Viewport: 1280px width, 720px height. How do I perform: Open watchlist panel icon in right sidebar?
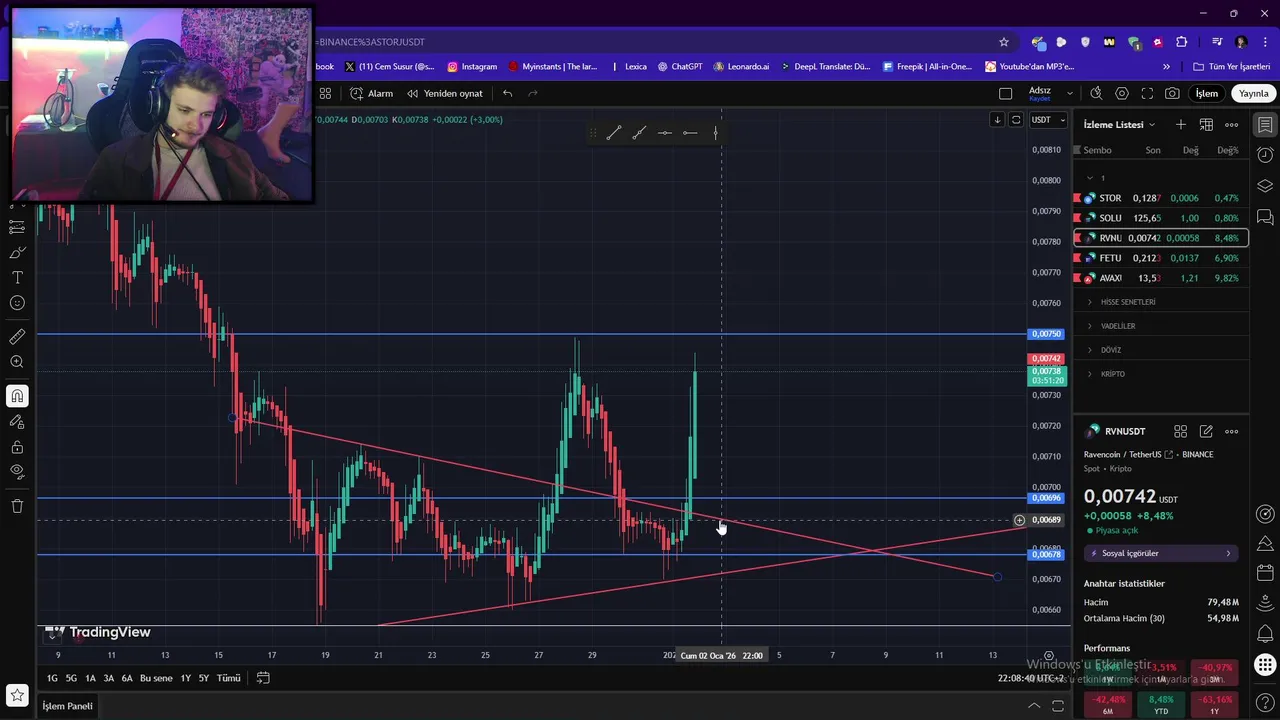tap(1265, 125)
